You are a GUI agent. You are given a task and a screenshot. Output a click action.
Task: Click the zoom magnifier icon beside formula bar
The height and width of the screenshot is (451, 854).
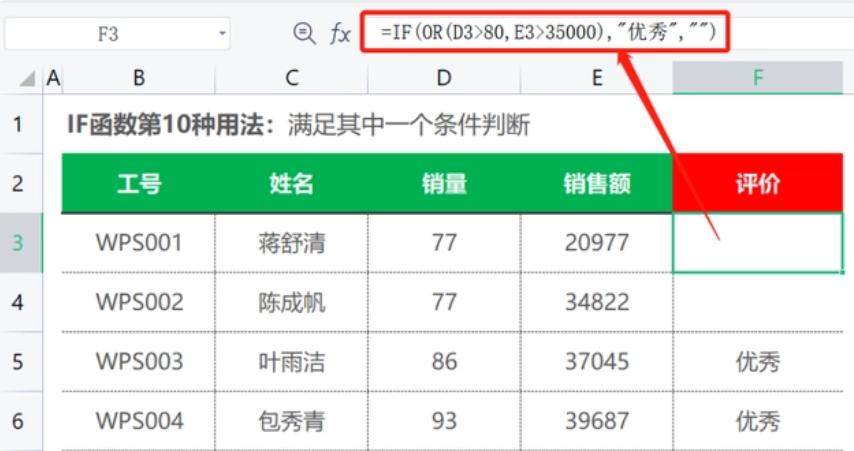tap(304, 34)
